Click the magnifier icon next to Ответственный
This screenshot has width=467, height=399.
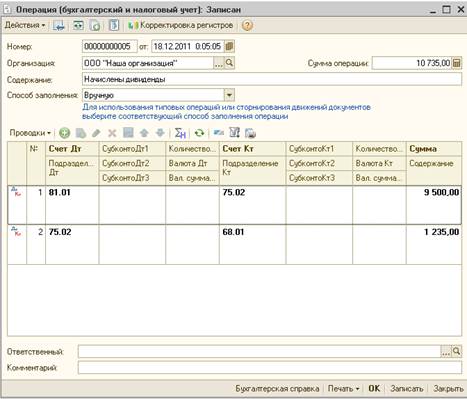457,351
